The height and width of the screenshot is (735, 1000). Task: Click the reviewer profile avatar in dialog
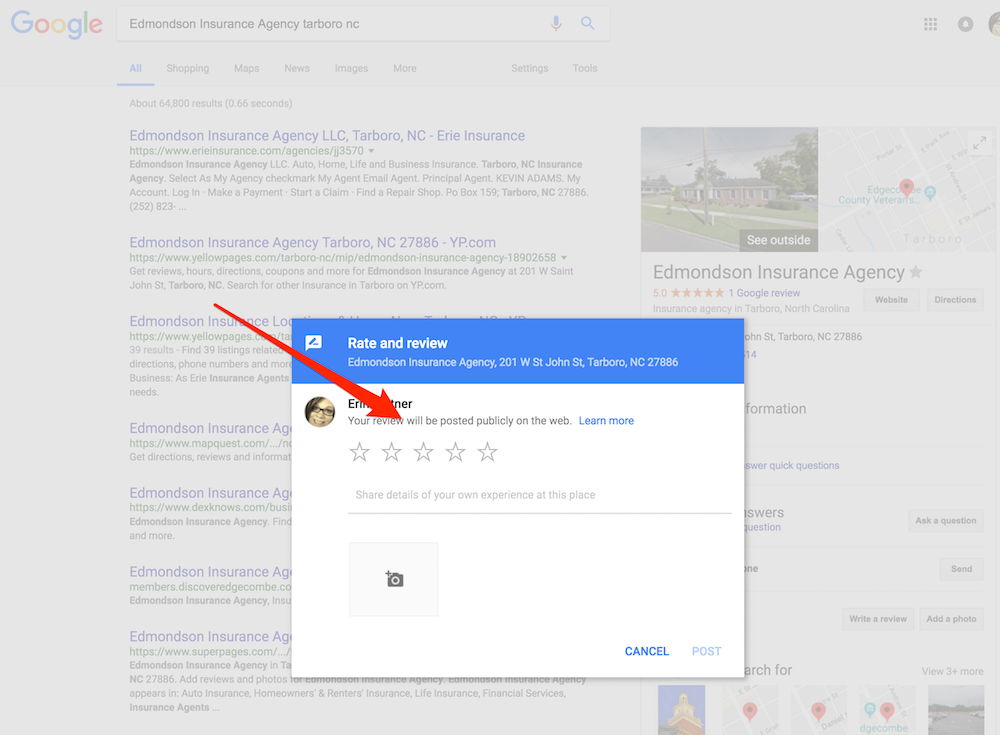point(320,412)
